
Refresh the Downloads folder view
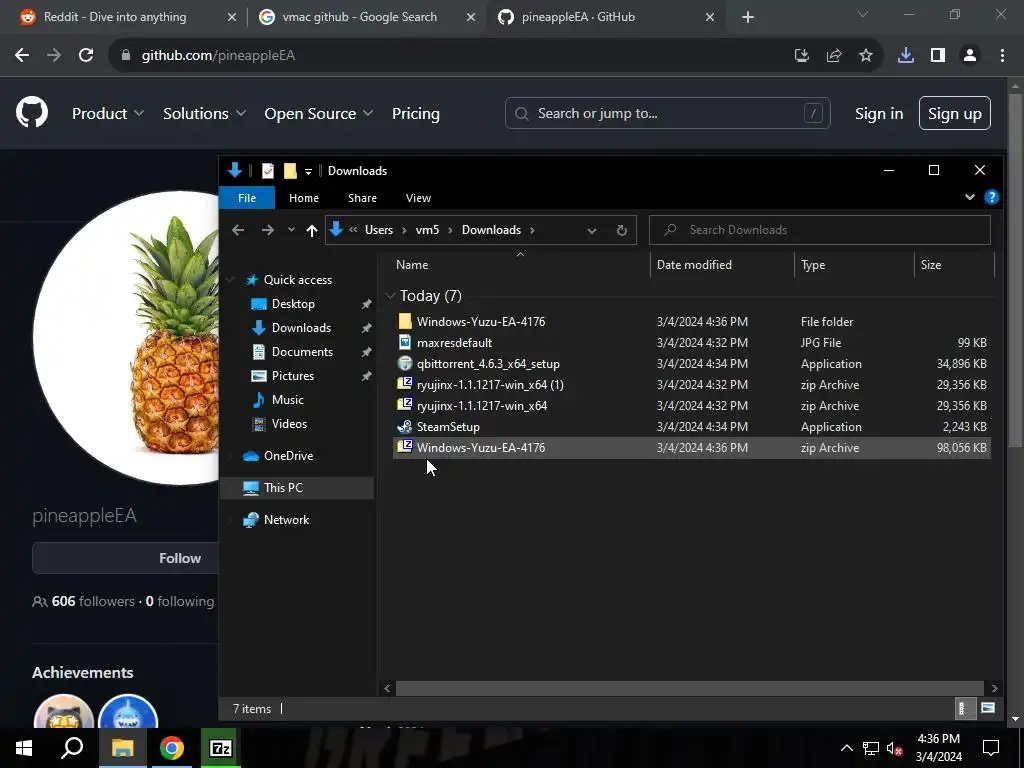[621, 230]
